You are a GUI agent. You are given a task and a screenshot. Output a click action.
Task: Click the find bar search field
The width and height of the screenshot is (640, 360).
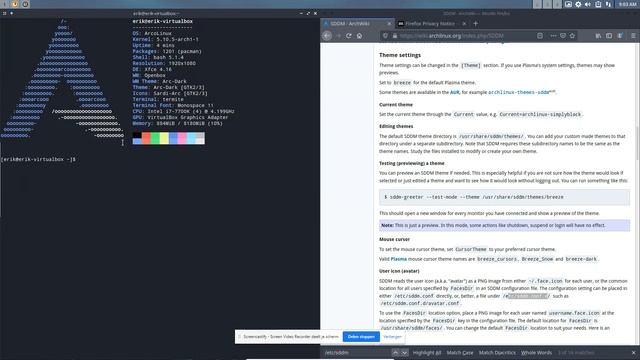pos(356,353)
